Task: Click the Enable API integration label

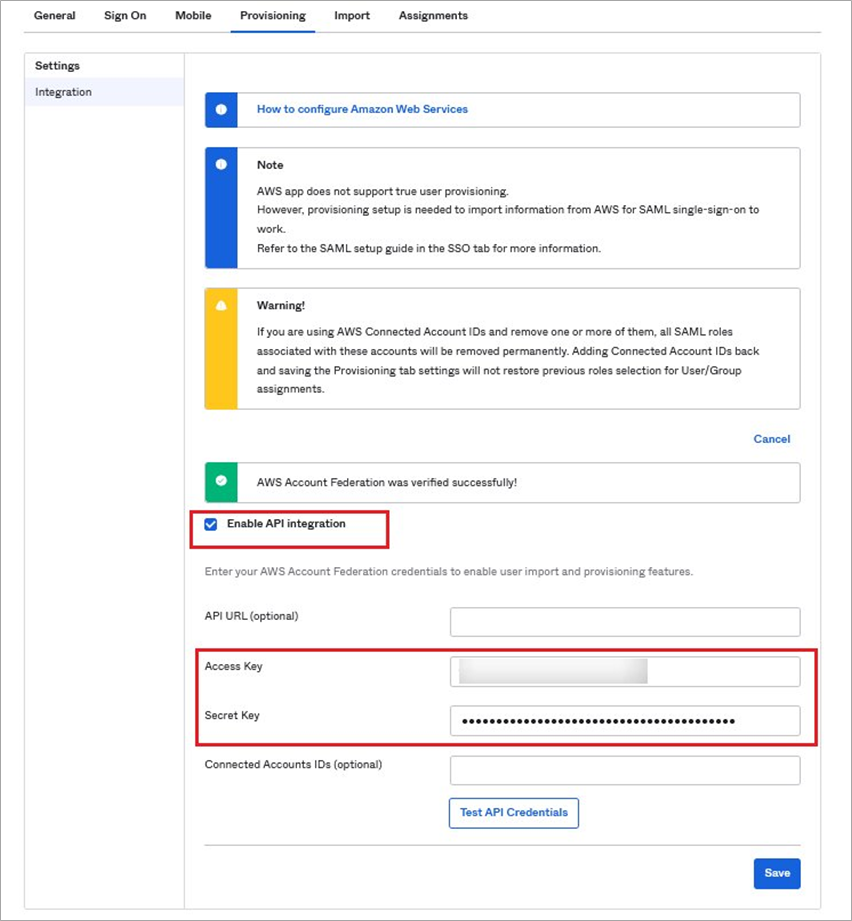Action: coord(287,523)
